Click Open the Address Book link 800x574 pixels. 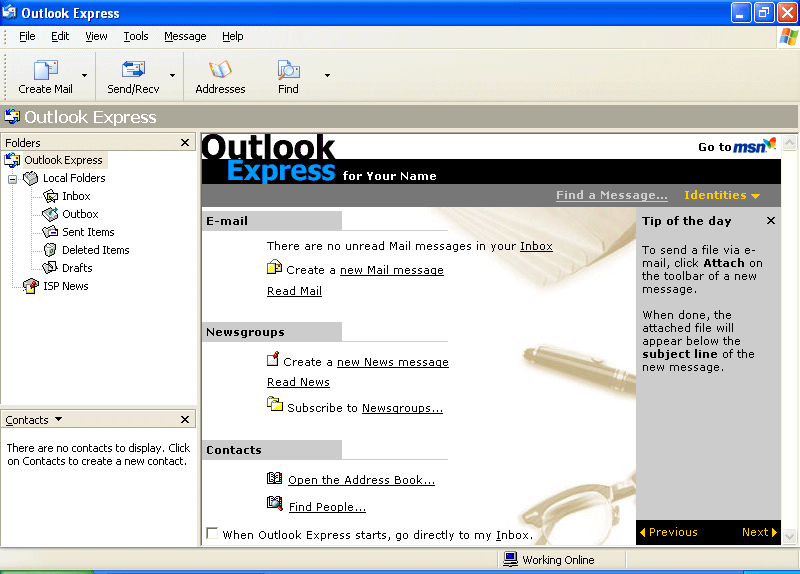pos(361,480)
